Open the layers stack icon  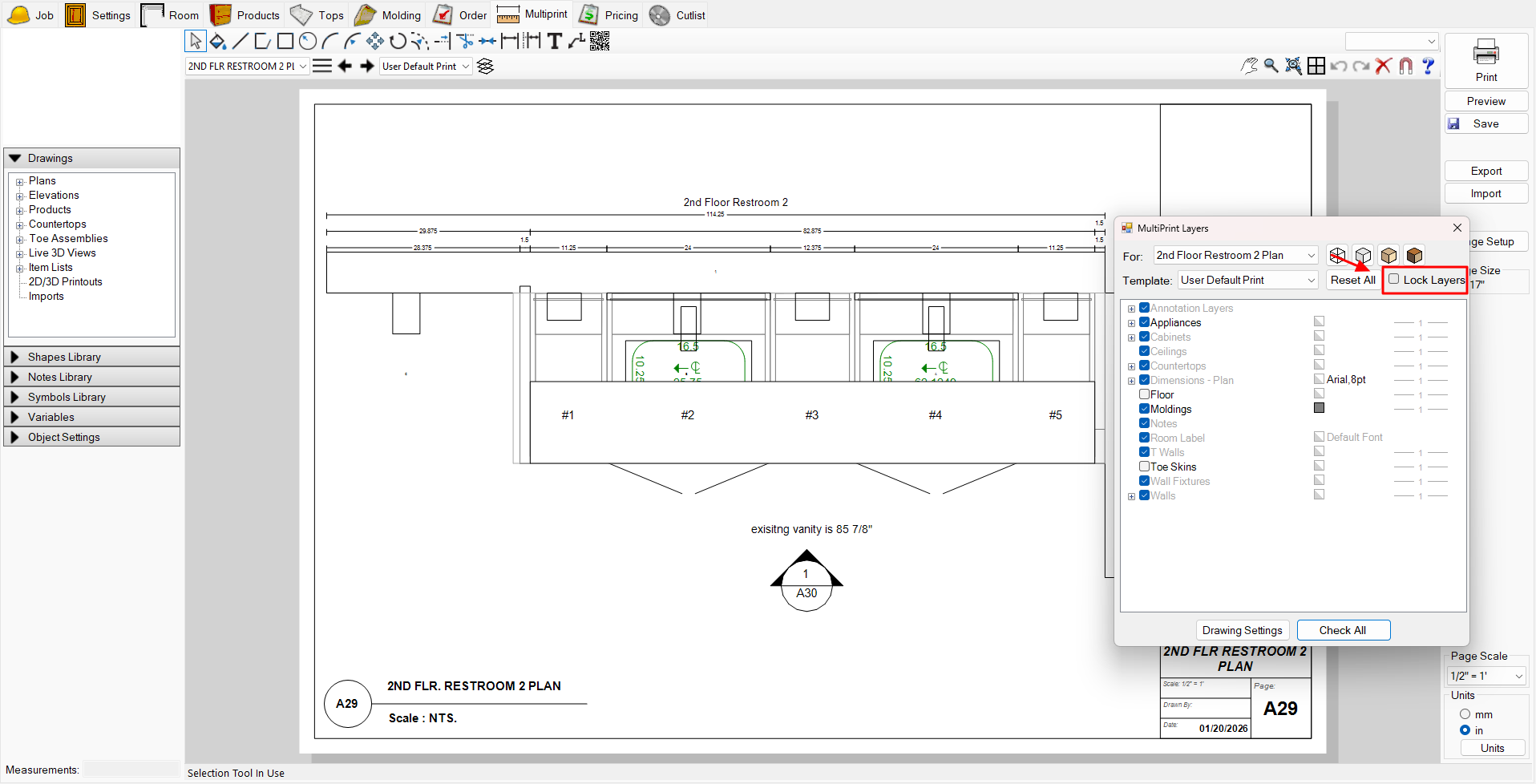(x=485, y=67)
